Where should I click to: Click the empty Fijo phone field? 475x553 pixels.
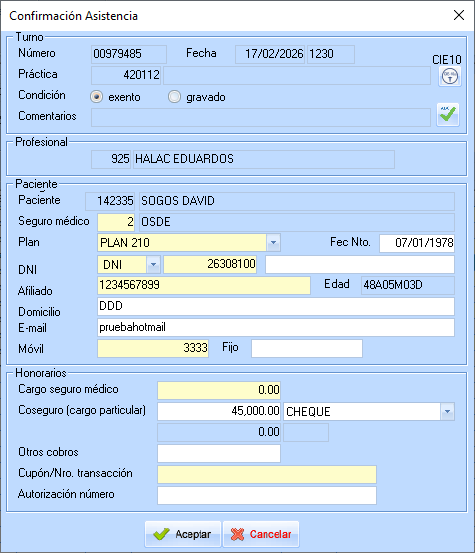(307, 348)
